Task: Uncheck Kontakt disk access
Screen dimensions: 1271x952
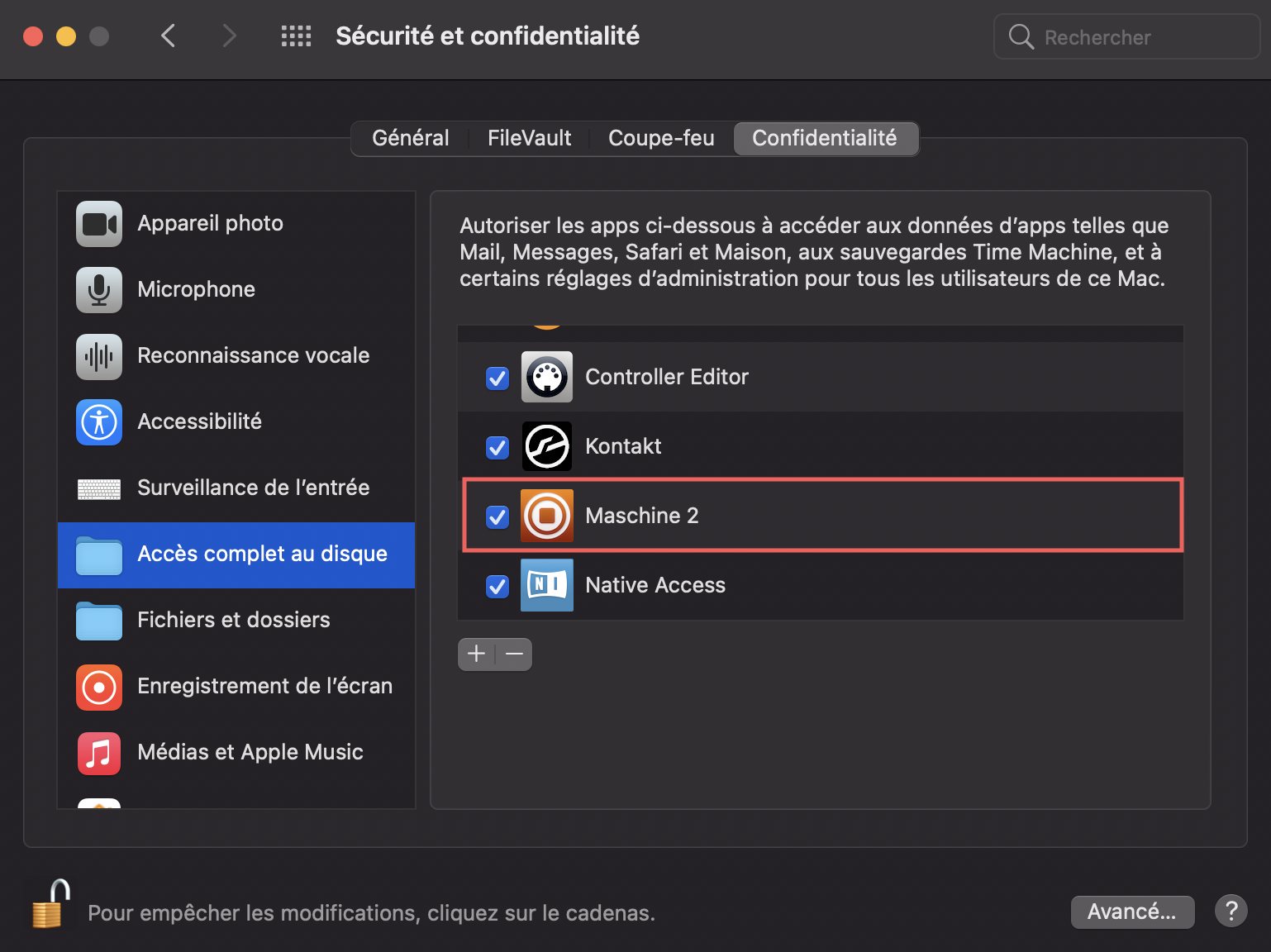Action: pos(497,447)
